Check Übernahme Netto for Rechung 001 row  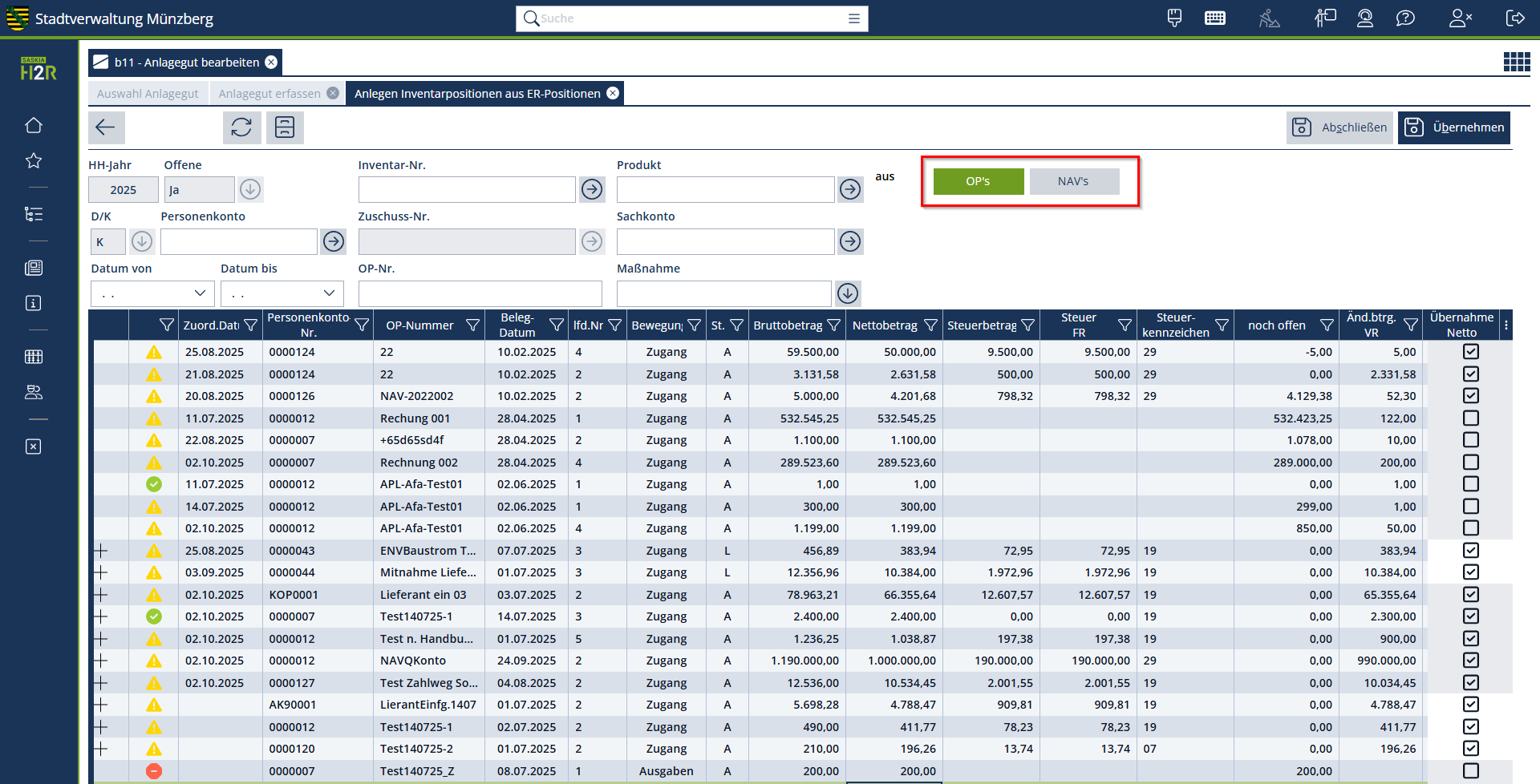pyautogui.click(x=1470, y=418)
